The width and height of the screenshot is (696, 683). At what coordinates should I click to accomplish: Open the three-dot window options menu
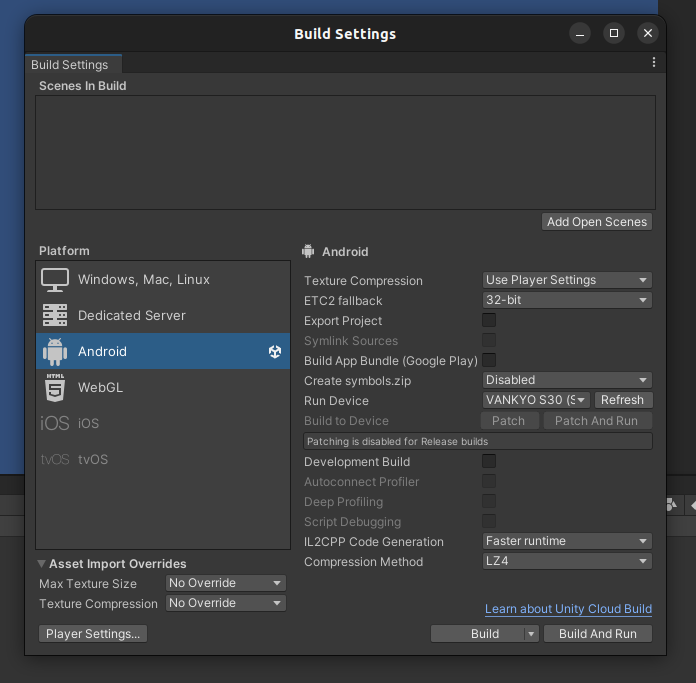click(x=654, y=63)
